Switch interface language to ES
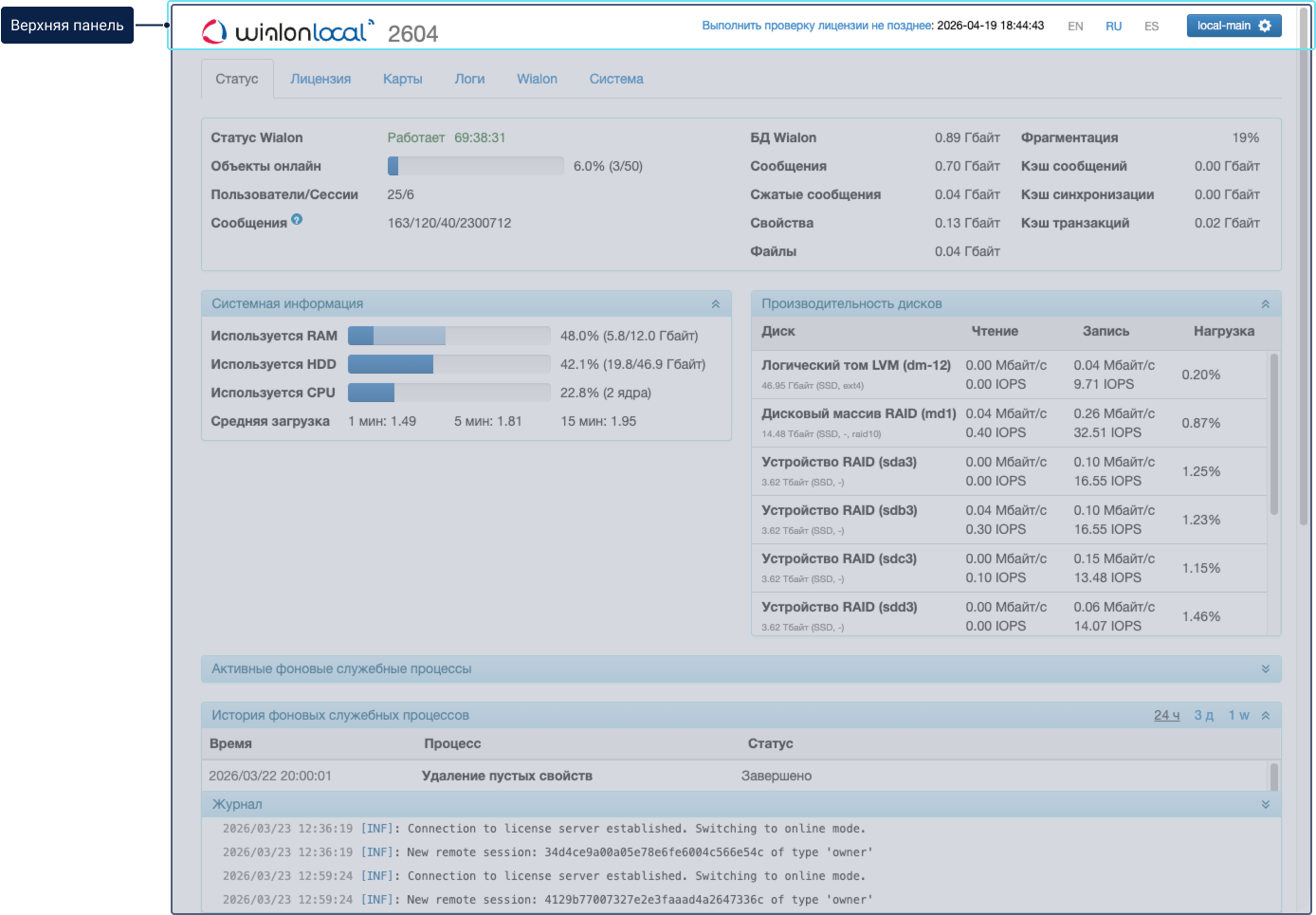 tap(1151, 27)
